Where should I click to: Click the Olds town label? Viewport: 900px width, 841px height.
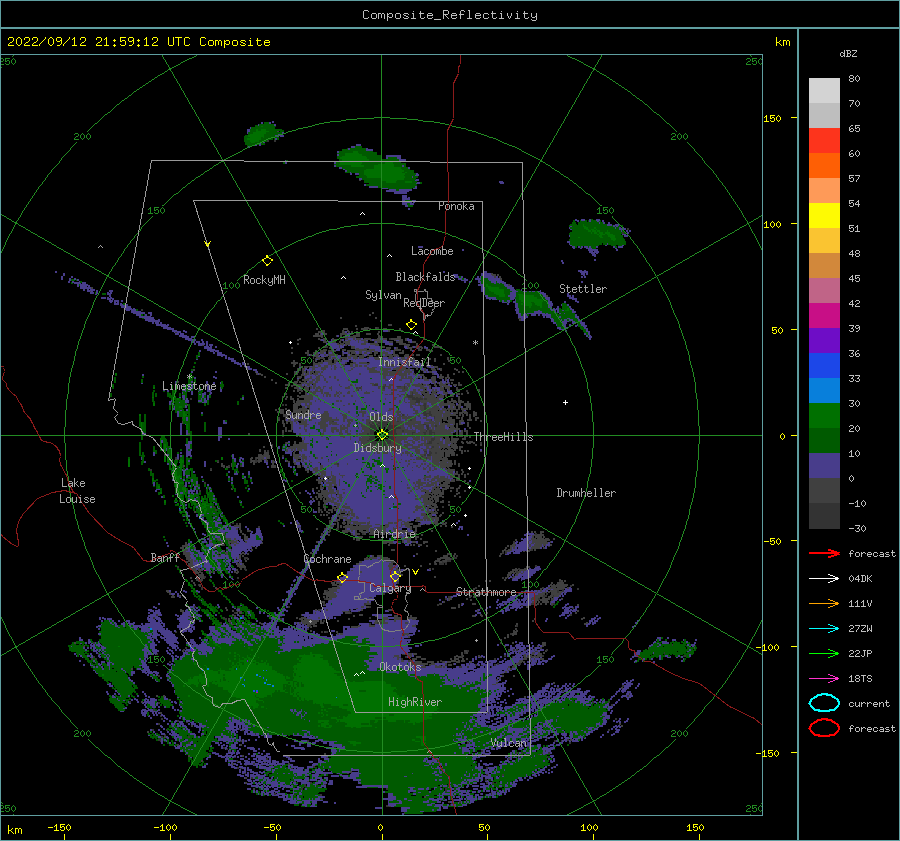coord(381,417)
